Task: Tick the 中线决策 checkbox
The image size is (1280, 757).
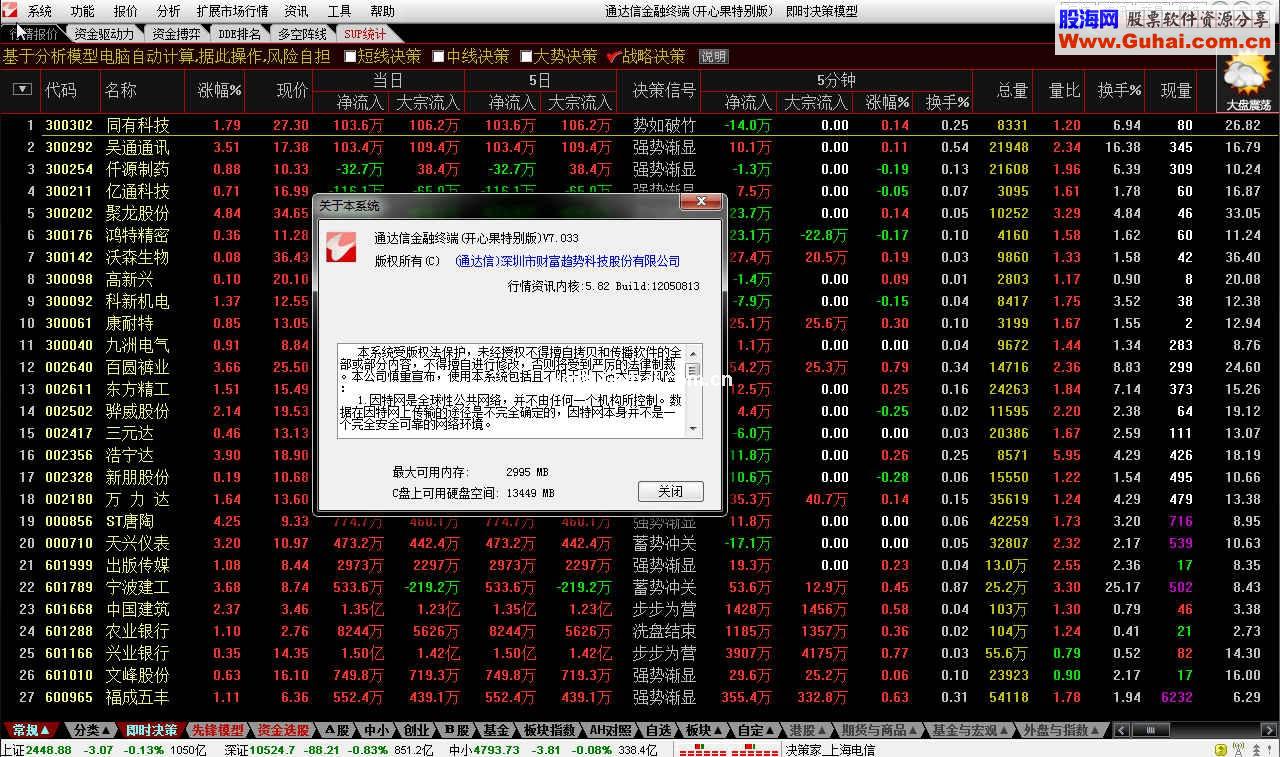Action: point(438,57)
